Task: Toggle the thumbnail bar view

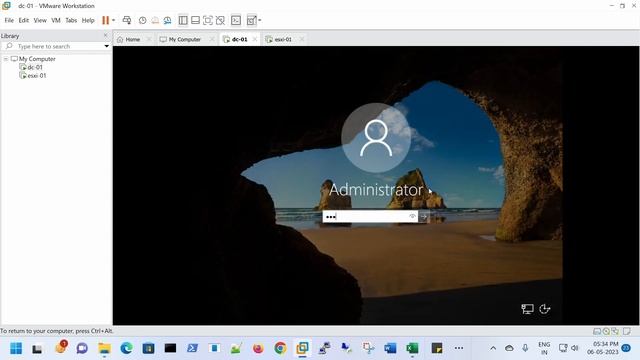Action: tap(196, 20)
